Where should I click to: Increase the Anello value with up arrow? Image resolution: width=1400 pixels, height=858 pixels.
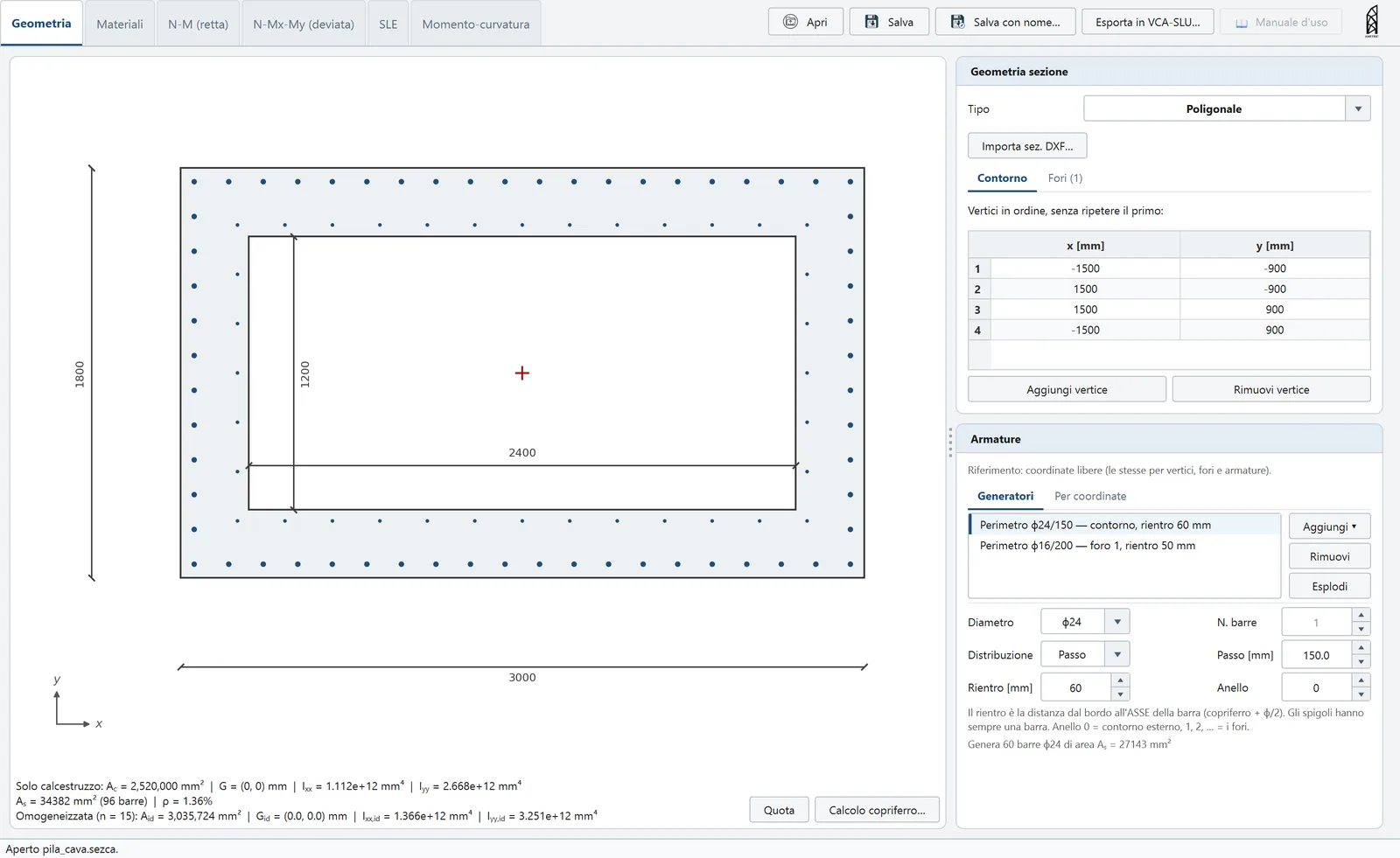1361,680
